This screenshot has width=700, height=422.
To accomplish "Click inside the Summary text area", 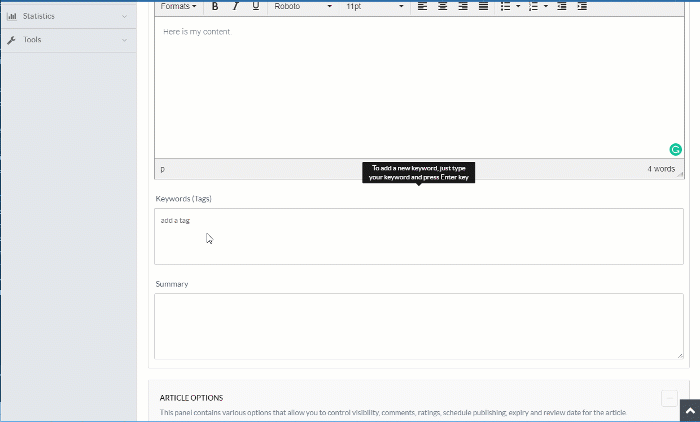I will pyautogui.click(x=418, y=326).
